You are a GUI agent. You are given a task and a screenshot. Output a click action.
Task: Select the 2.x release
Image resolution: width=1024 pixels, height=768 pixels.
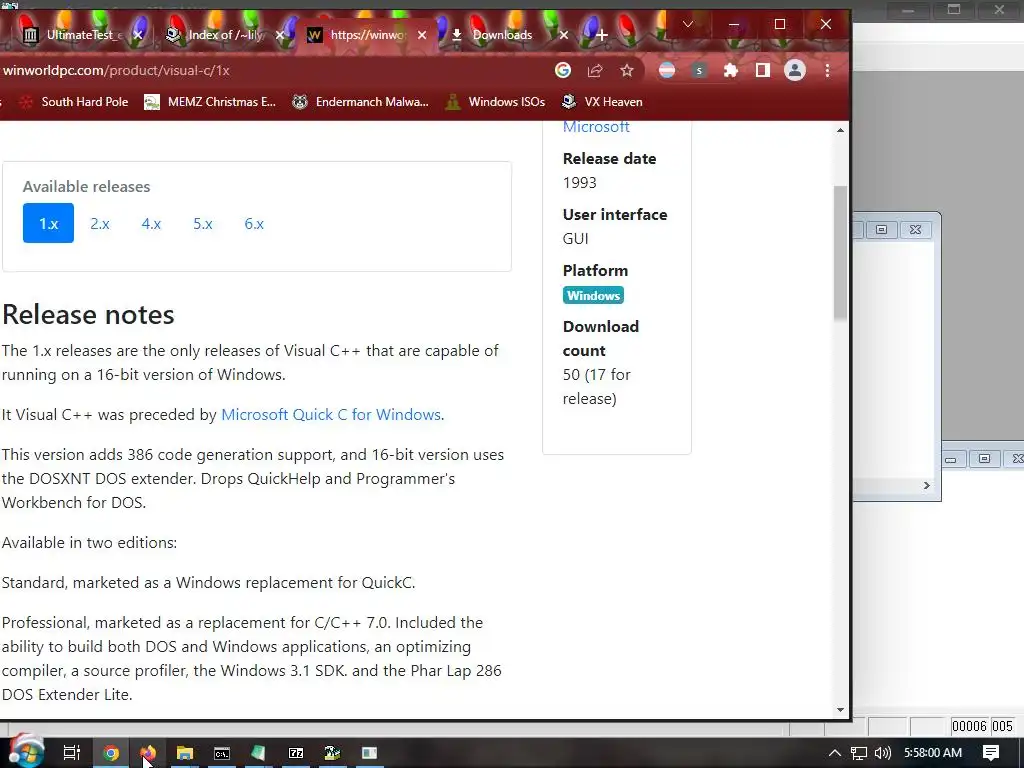point(100,223)
